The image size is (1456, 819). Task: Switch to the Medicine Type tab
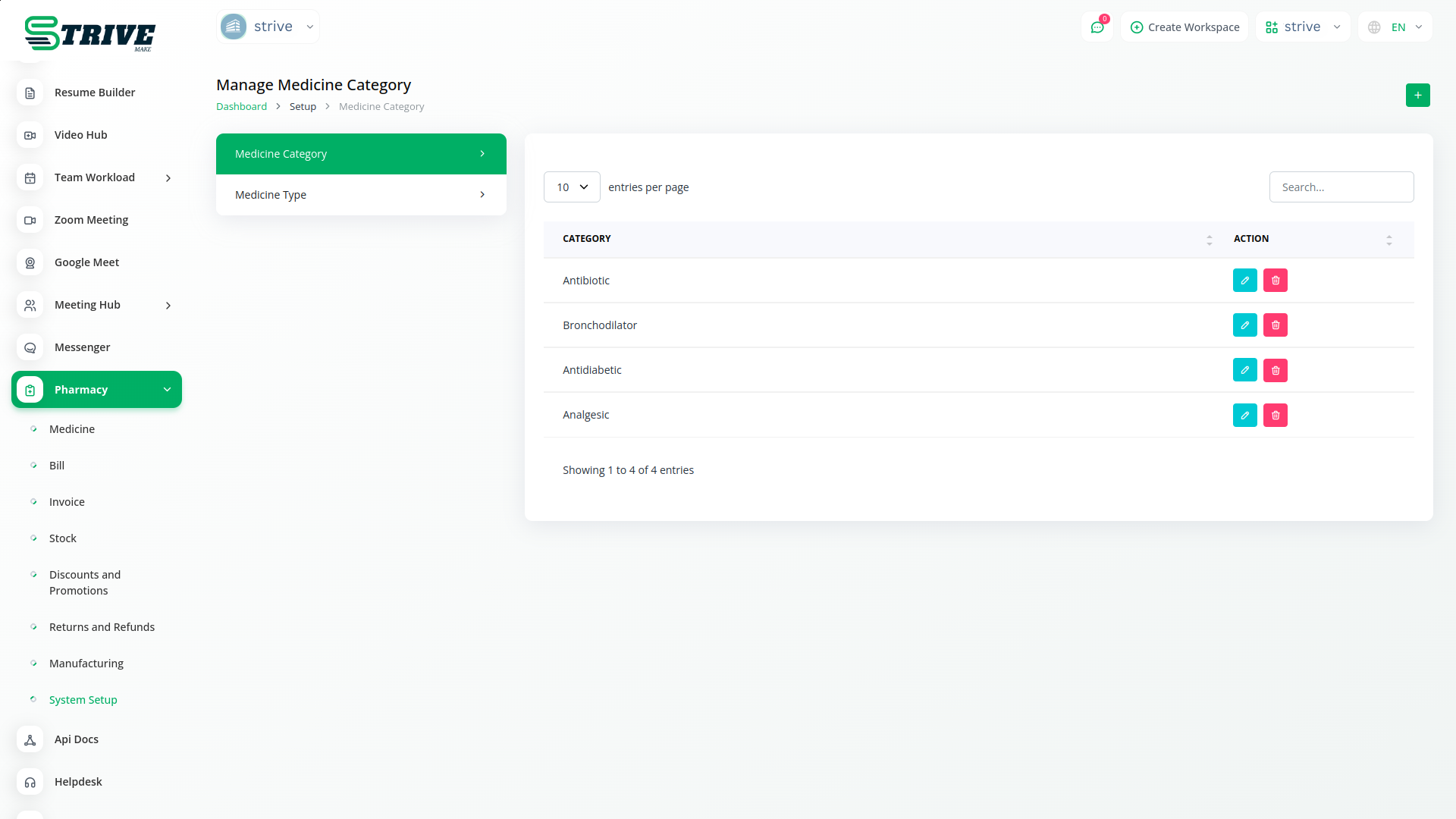point(361,195)
